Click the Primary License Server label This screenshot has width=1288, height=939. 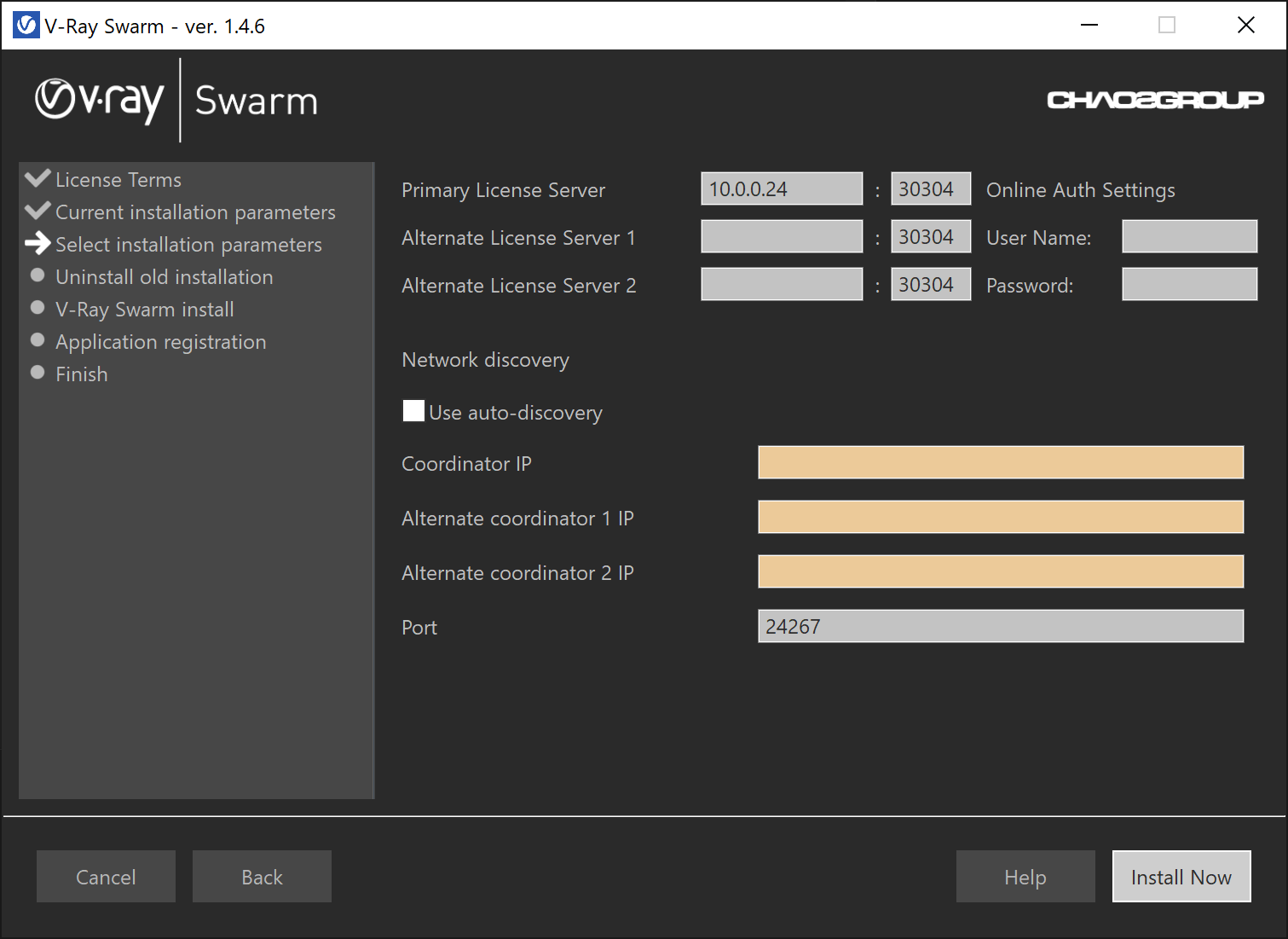pos(503,190)
